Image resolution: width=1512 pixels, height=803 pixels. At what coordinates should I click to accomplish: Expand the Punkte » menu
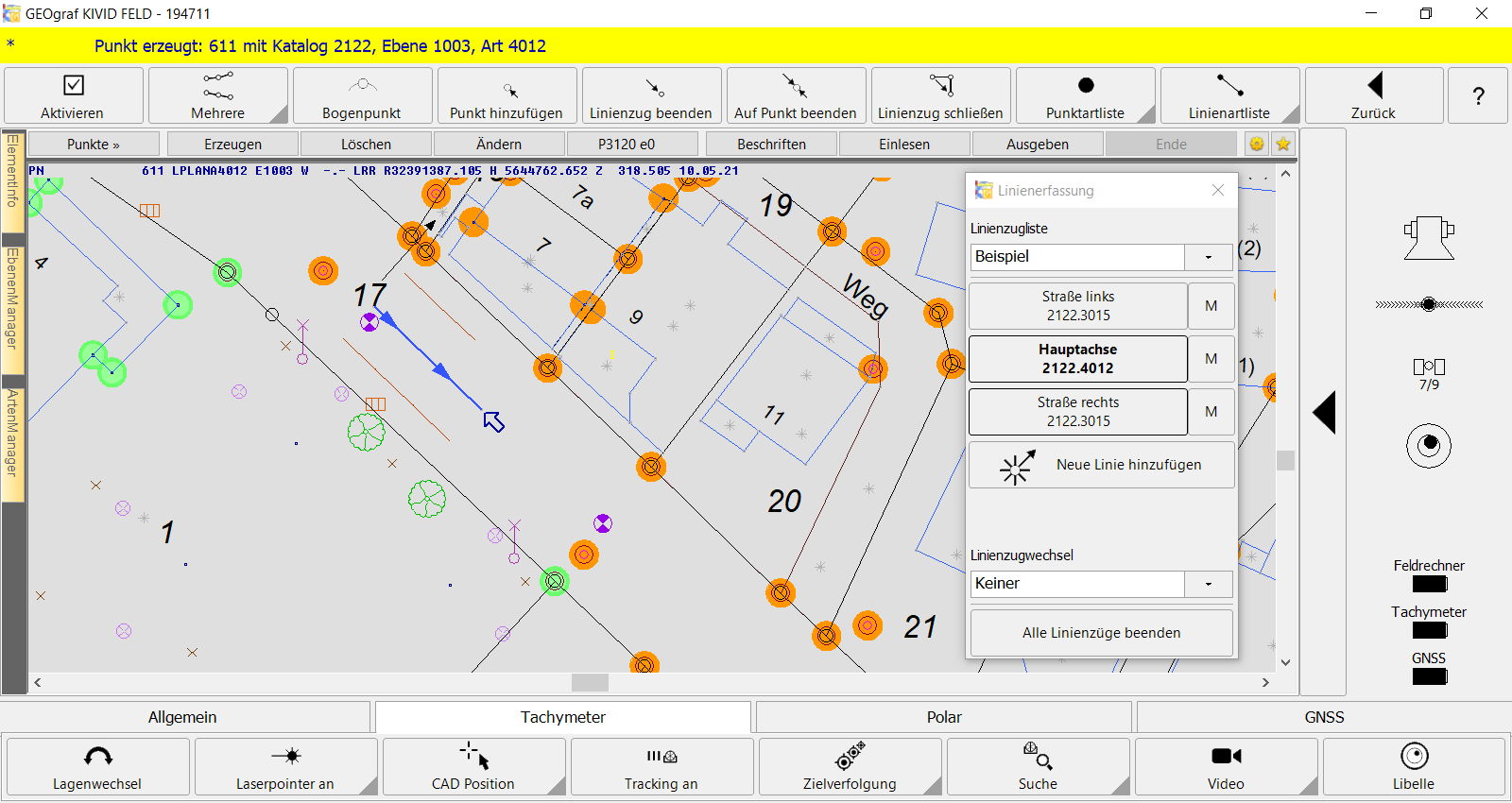click(x=93, y=145)
